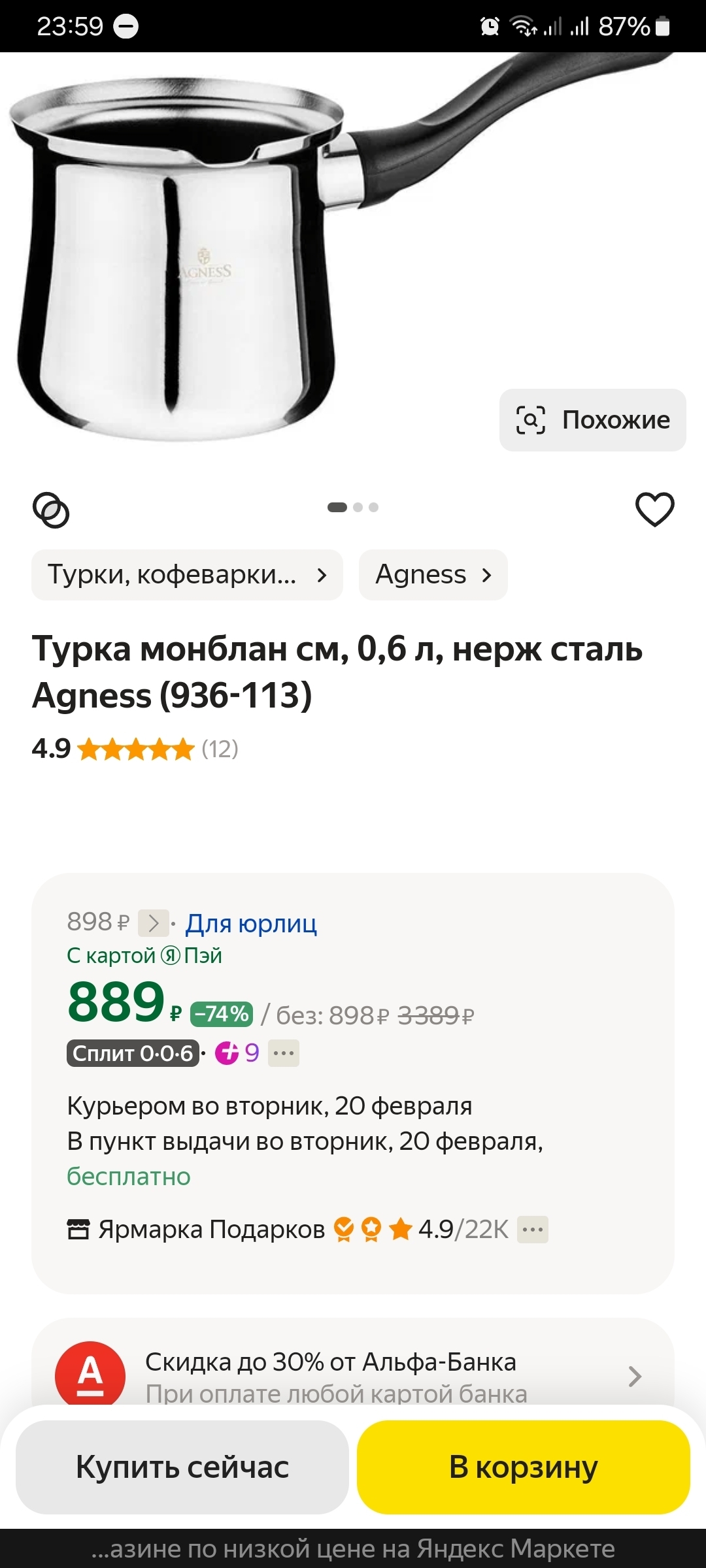
Task: Expand the 898 ₽ price arrow
Action: pyautogui.click(x=154, y=923)
